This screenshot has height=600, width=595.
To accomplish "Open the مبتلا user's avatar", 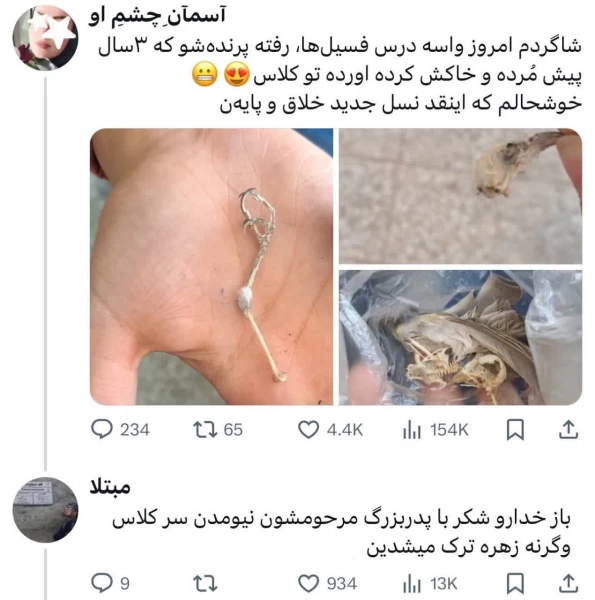I will point(46,510).
